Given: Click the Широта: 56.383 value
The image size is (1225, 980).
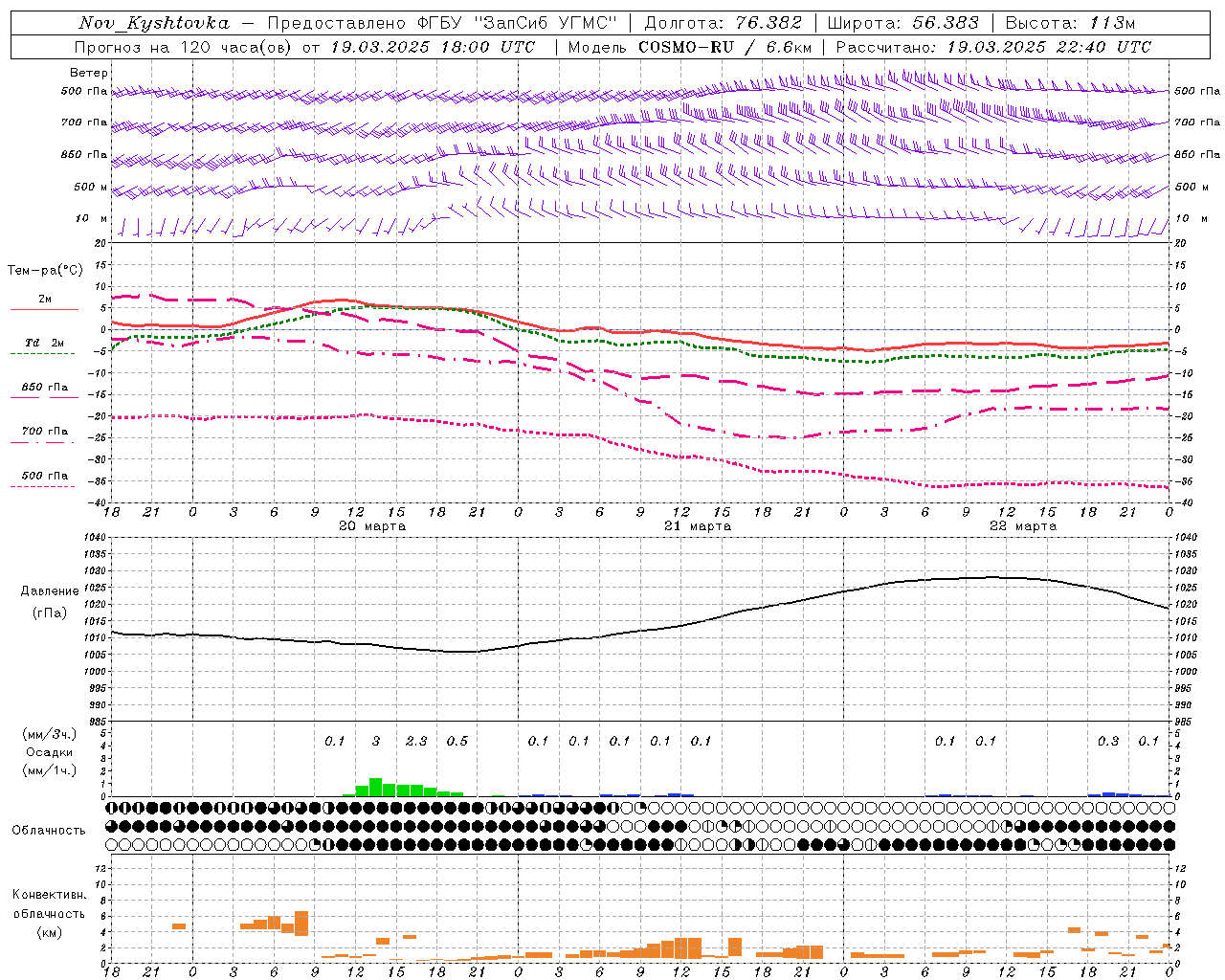Looking at the screenshot, I should point(902,23).
